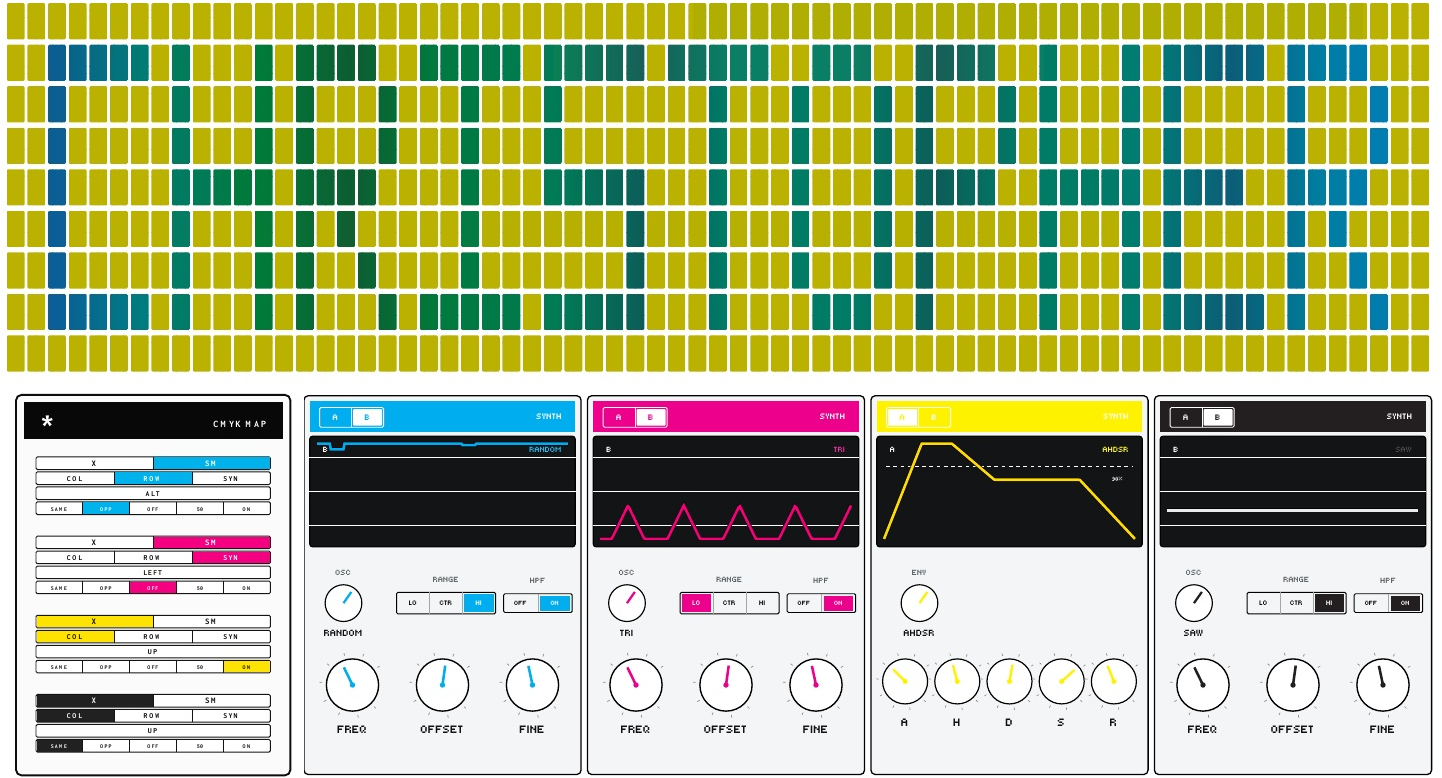Select OFF option in yellow map section
The height and width of the screenshot is (778, 1442).
point(153,666)
